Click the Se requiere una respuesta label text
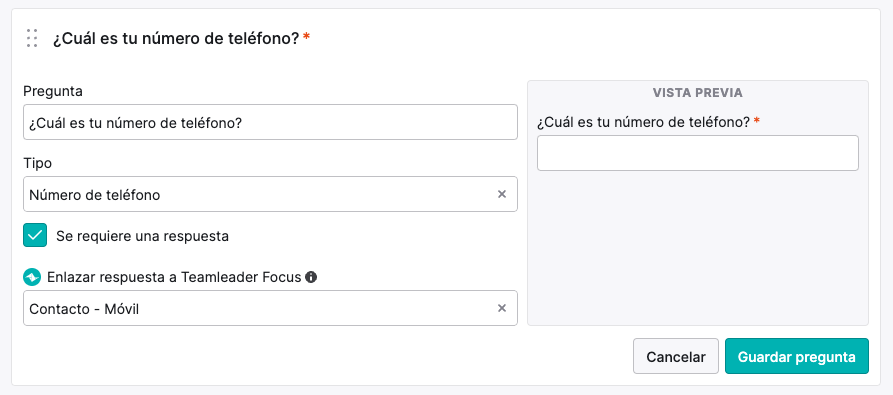 [142, 236]
